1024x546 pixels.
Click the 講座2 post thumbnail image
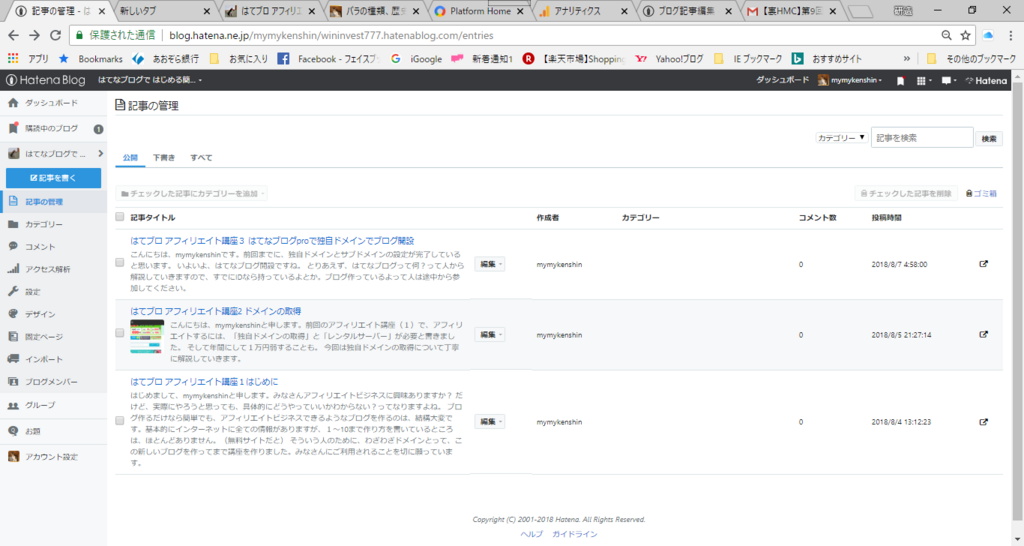[x=146, y=337]
